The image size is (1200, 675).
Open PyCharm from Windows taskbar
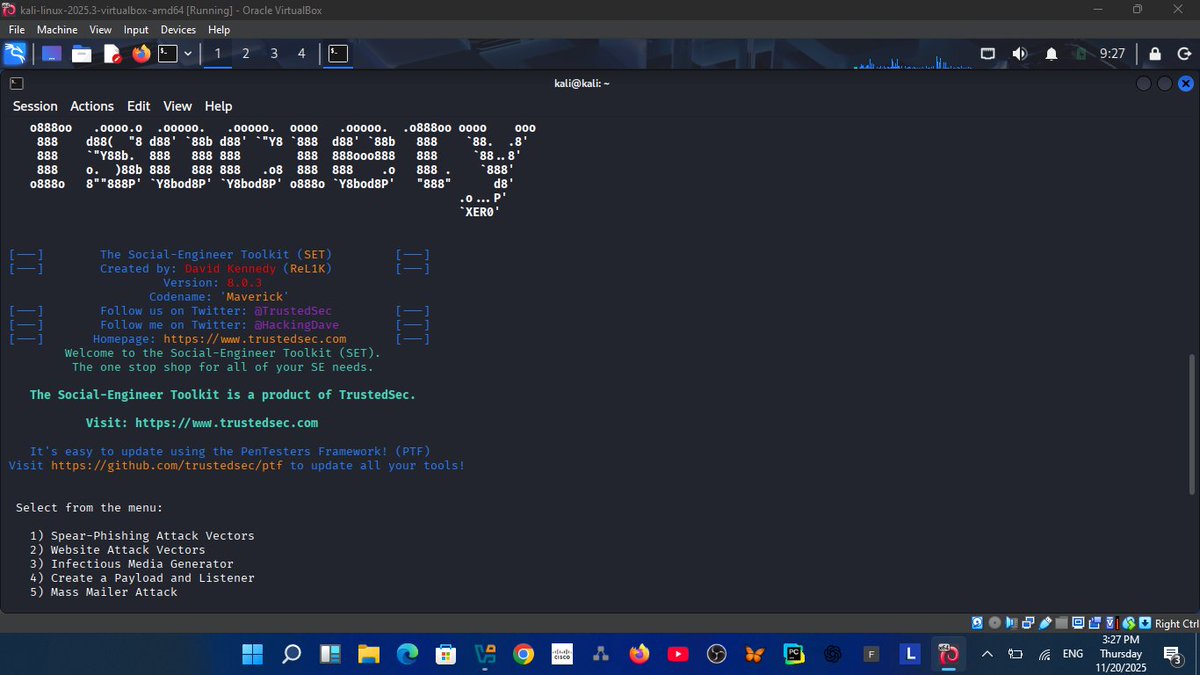(794, 654)
